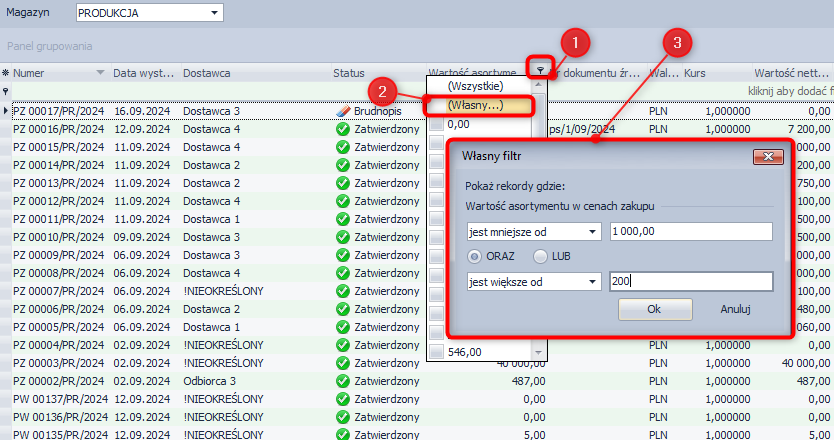Open the 'jest większe od' condition dropdown
Screen dimensions: 834x440
[x=593, y=282]
